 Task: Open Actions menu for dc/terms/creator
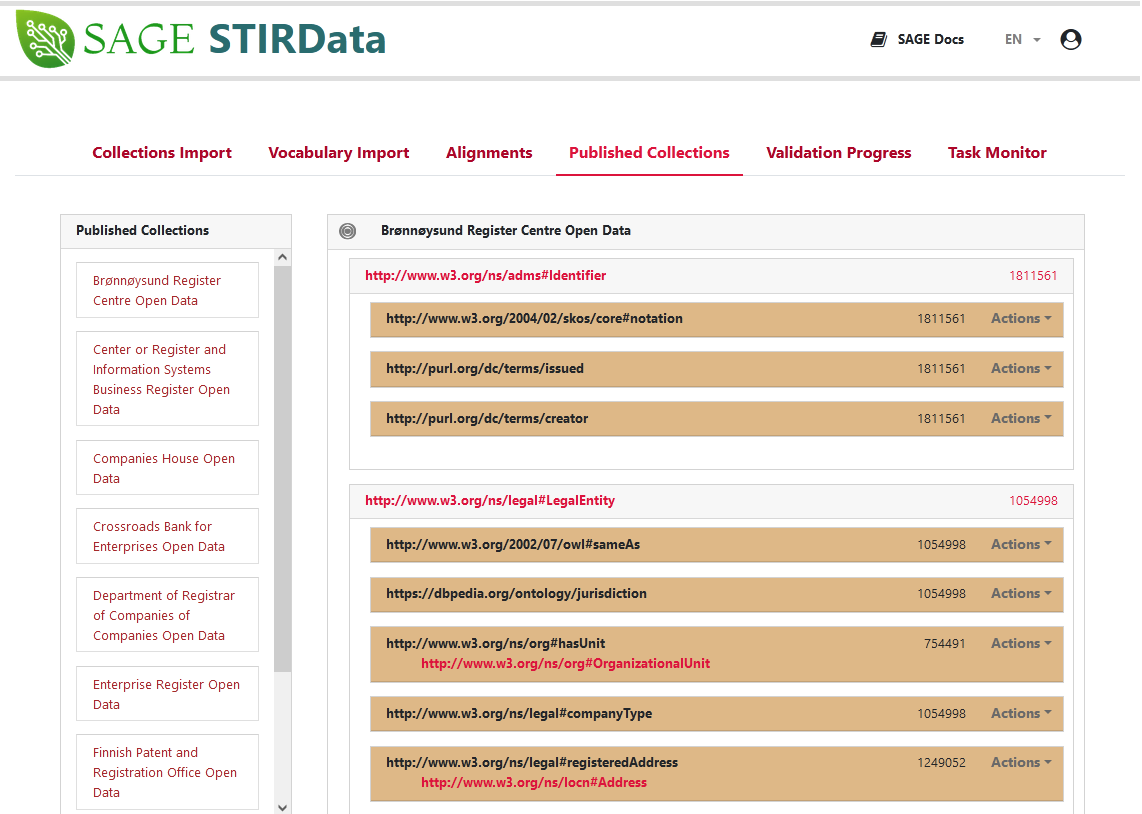point(1021,419)
